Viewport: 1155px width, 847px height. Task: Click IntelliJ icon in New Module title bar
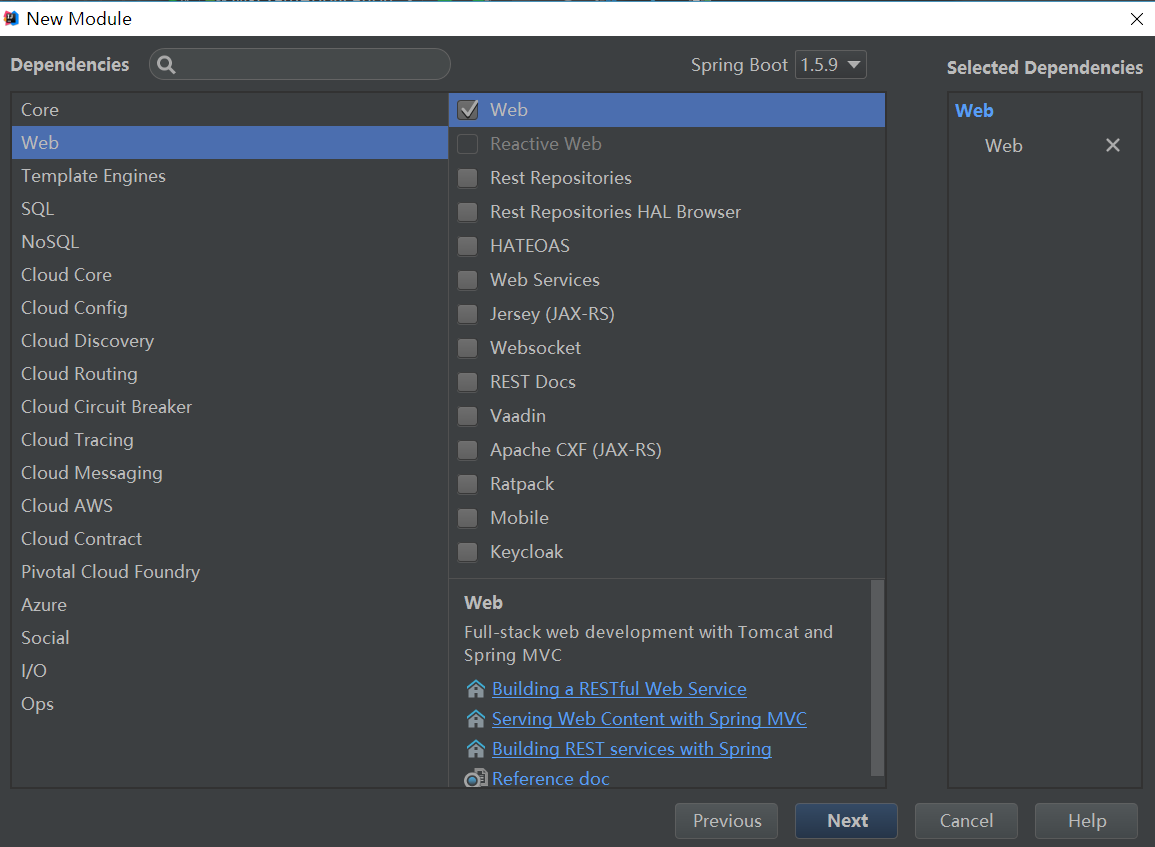click(11, 18)
